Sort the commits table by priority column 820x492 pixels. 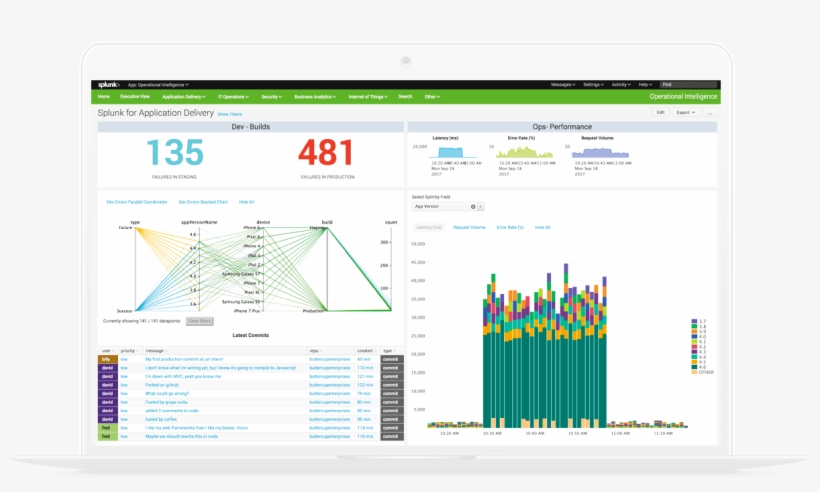point(129,351)
